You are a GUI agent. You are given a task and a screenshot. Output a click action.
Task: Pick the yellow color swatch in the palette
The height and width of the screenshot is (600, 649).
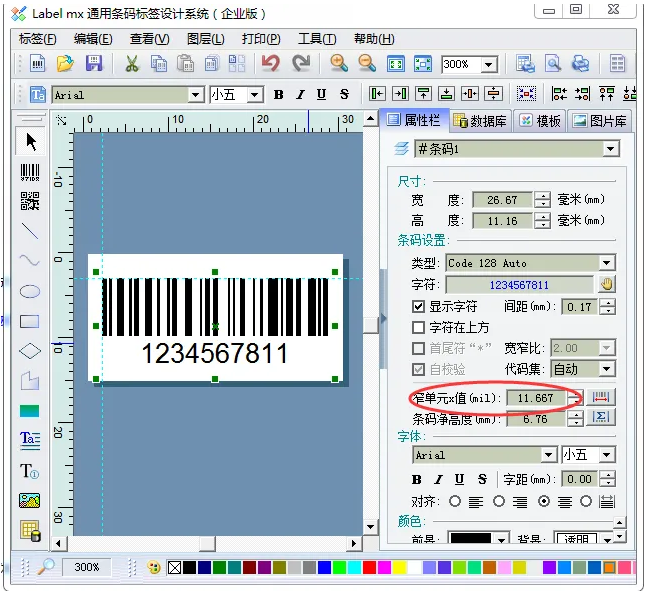pyautogui.click(x=399, y=567)
